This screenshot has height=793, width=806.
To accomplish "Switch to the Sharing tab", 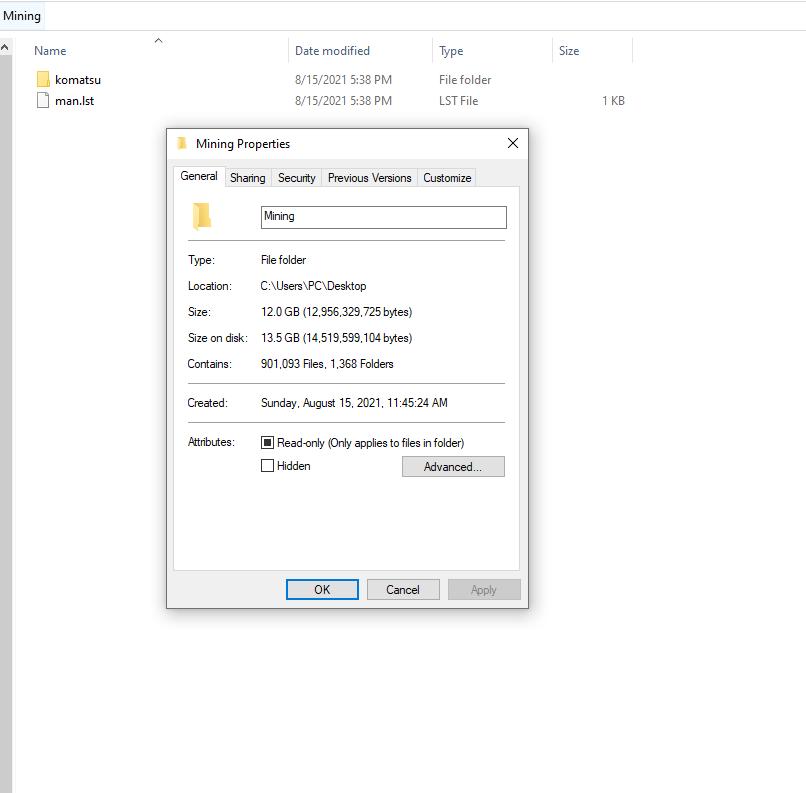I will (x=248, y=178).
